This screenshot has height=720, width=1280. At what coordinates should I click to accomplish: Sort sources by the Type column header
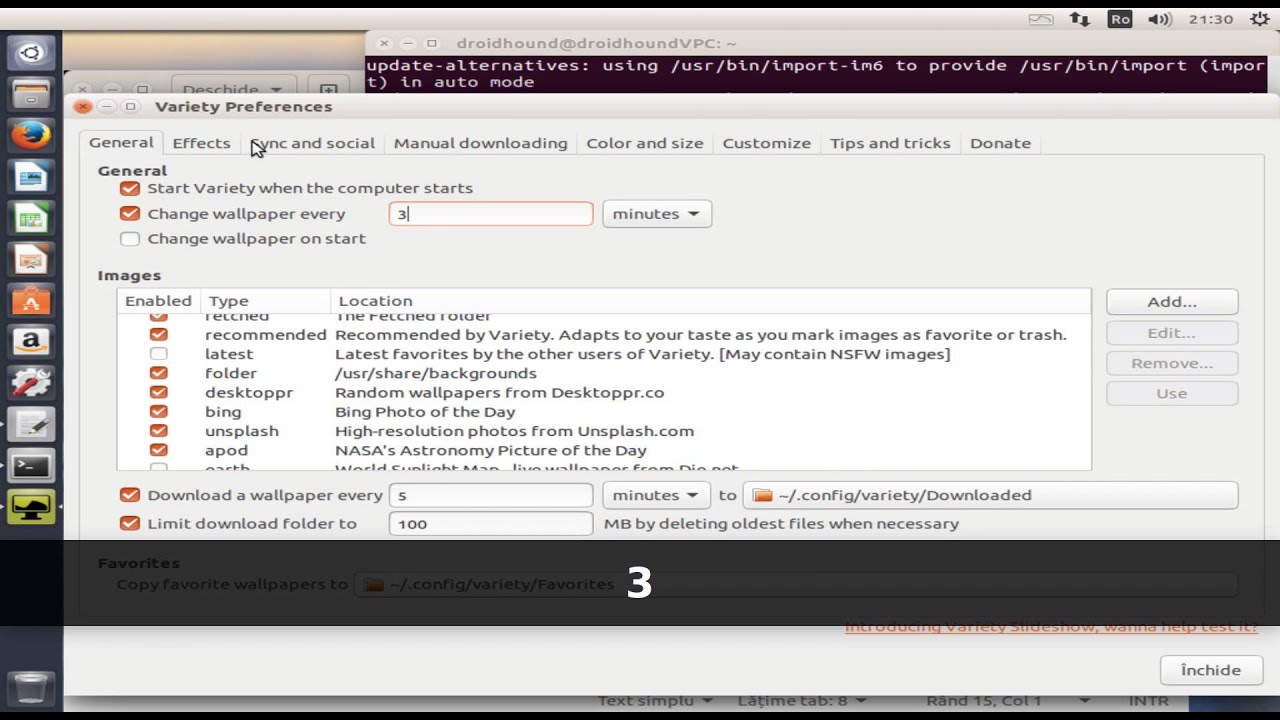tap(266, 301)
